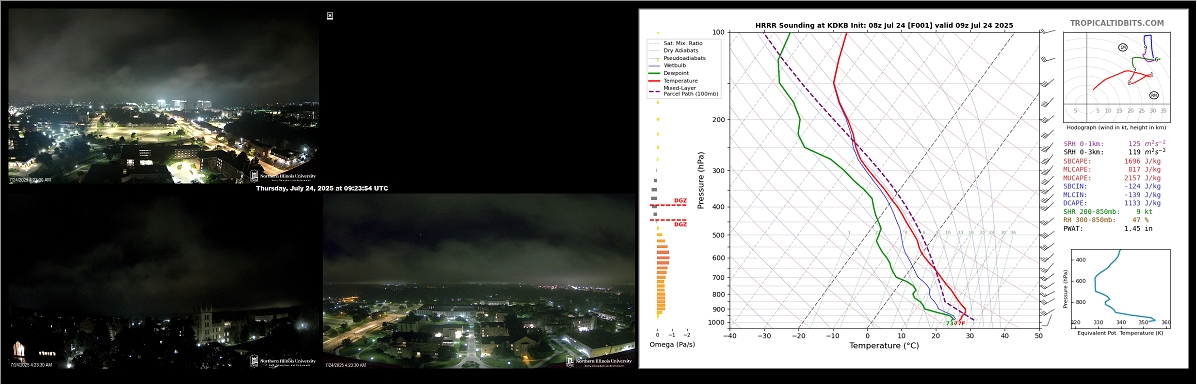Image resolution: width=1197 pixels, height=385 pixels.
Task: Click the NIU logo on bottom-left webcam
Action: 283,361
